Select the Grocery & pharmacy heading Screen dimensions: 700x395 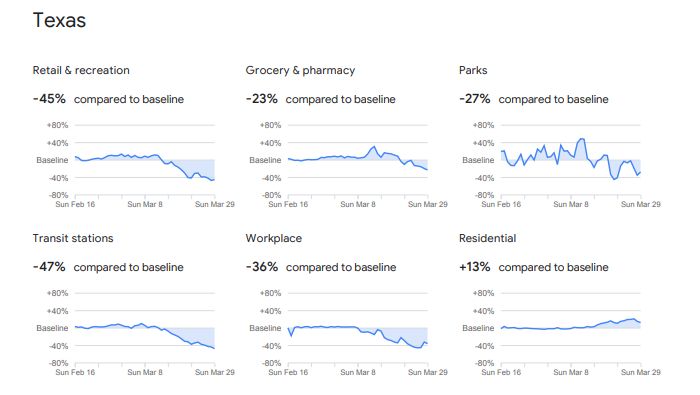point(300,70)
